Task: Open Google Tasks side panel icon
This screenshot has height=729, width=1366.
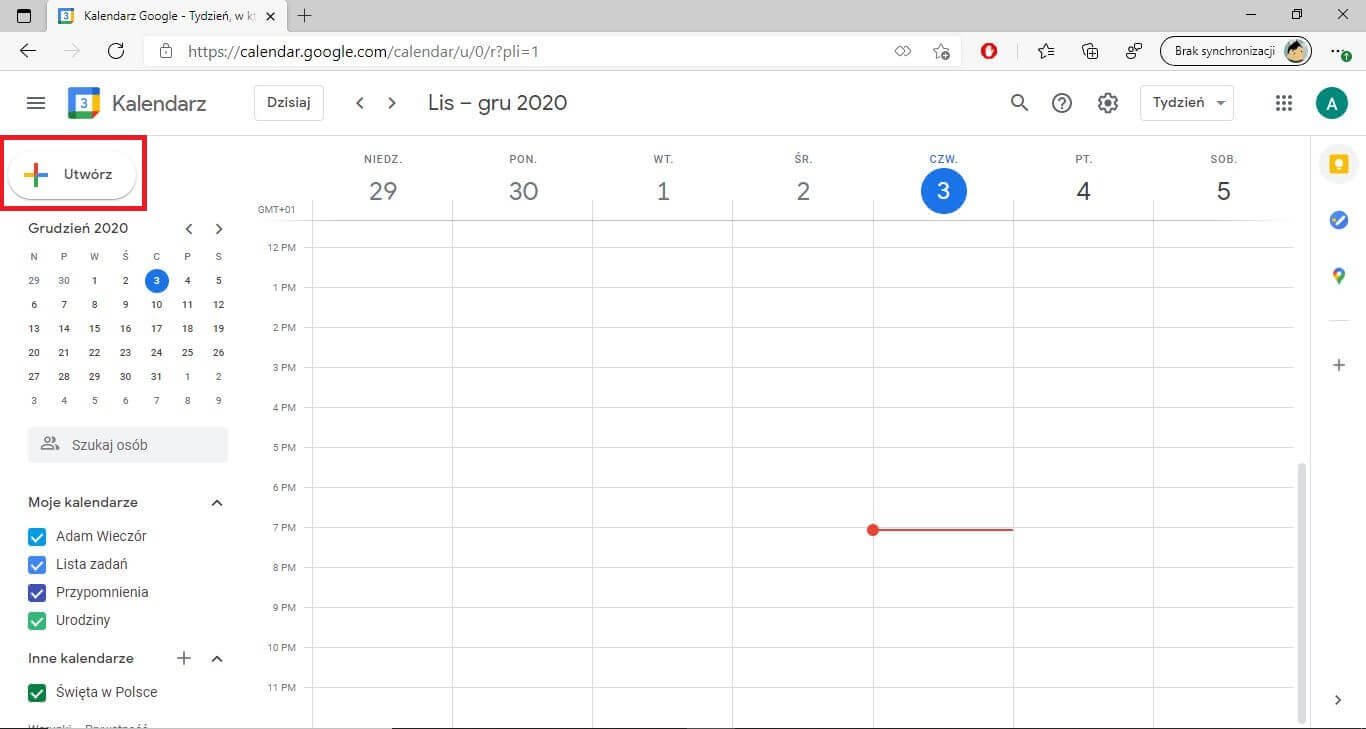Action: coord(1339,220)
